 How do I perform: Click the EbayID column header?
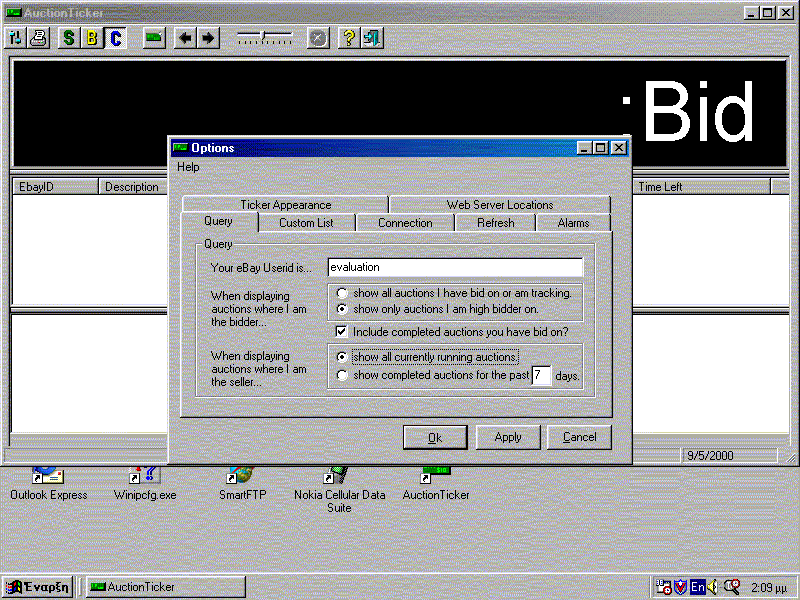tap(55, 187)
